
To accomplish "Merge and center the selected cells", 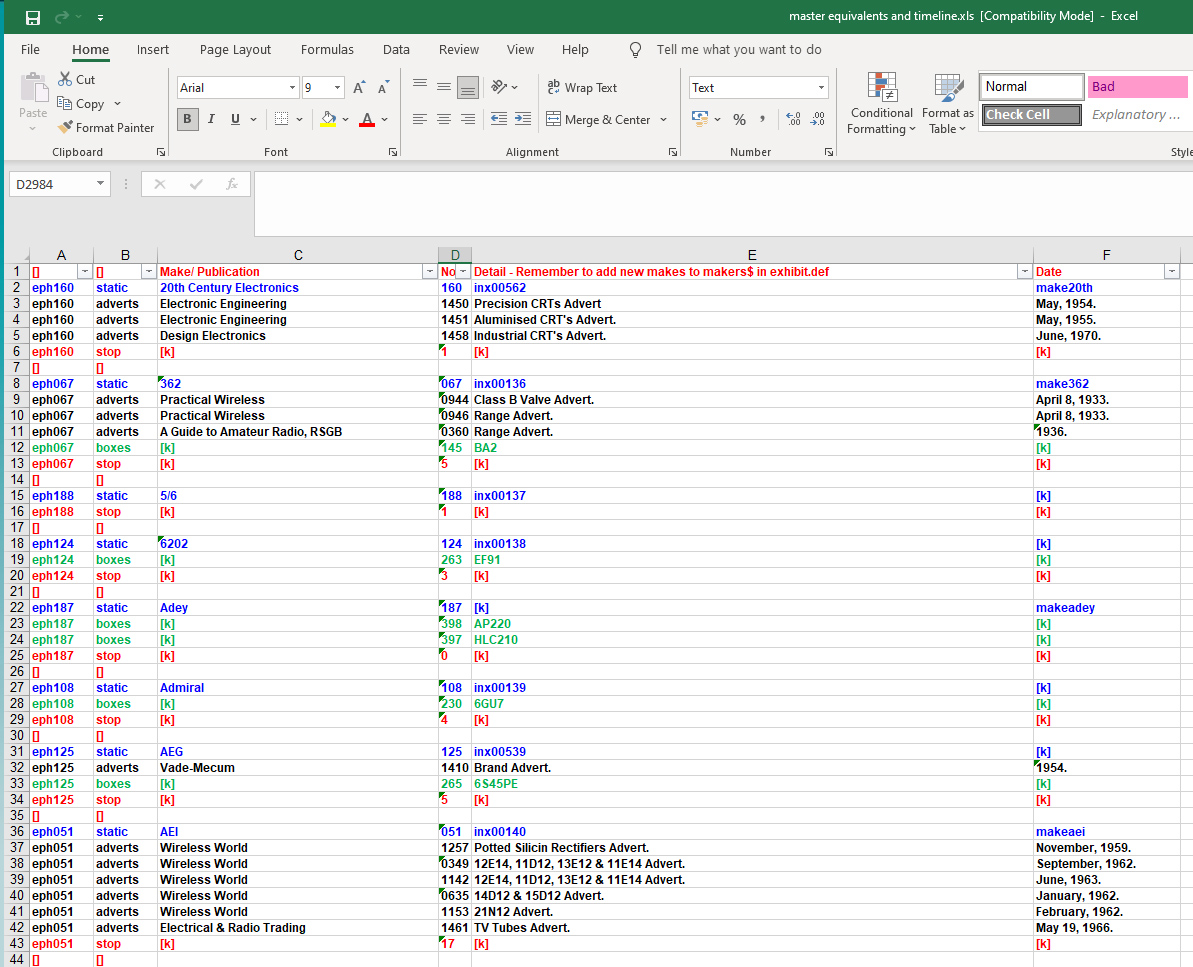I will tap(598, 119).
